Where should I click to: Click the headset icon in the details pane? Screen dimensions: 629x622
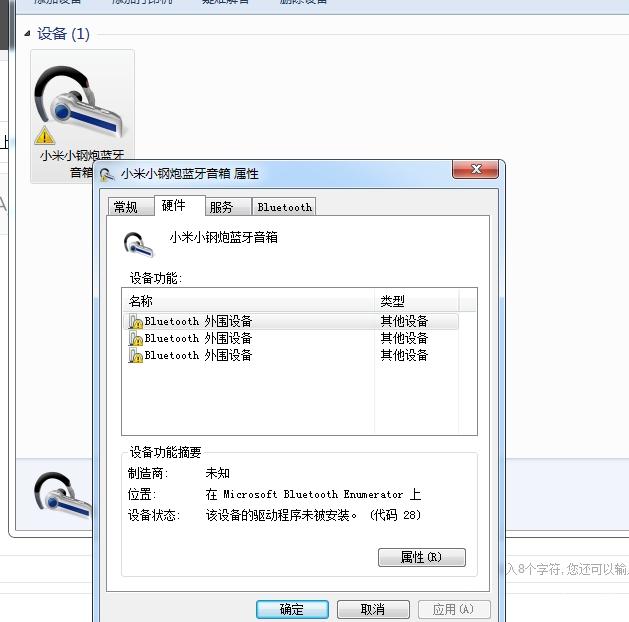tap(62, 495)
